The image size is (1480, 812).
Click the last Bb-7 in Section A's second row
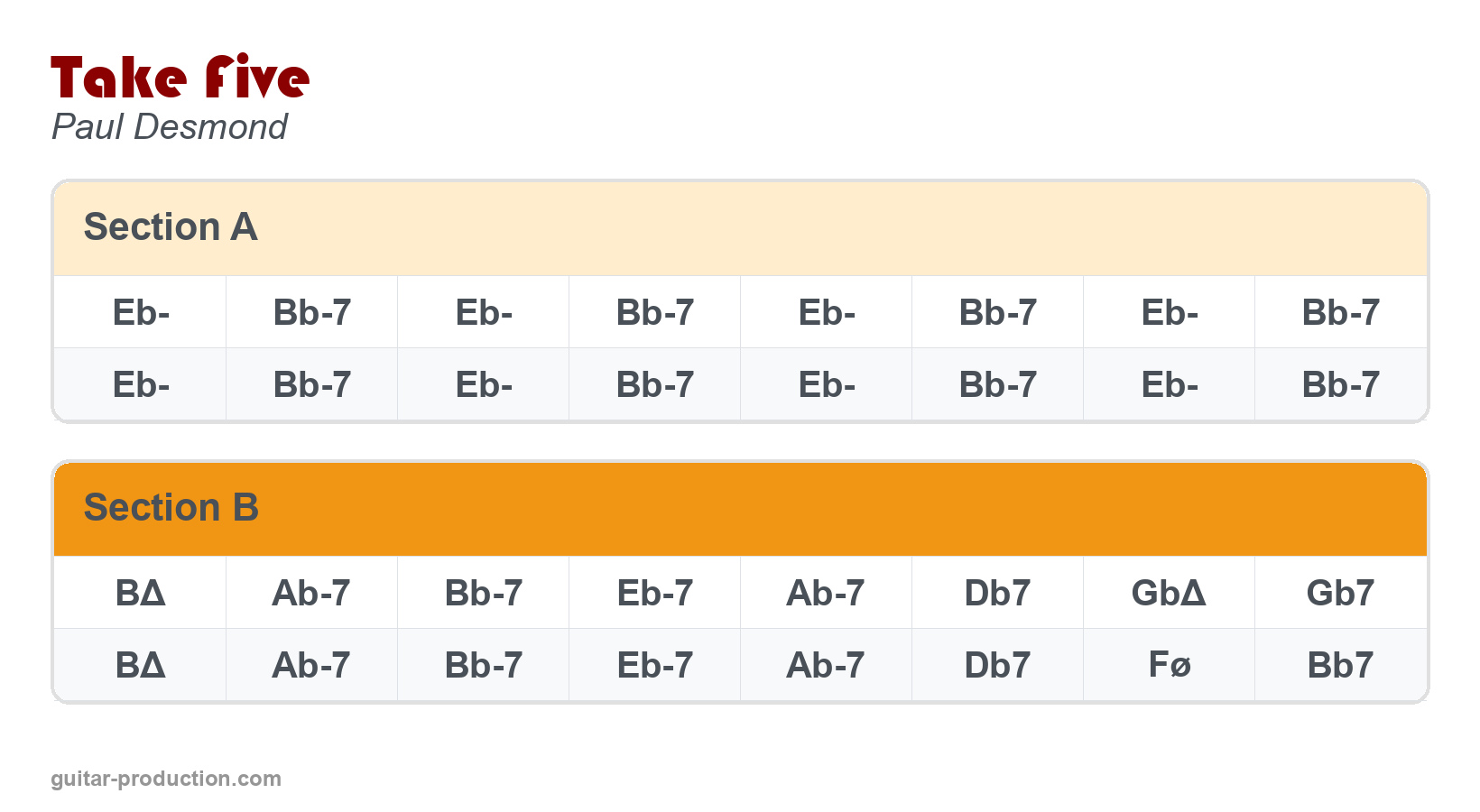tap(1340, 385)
